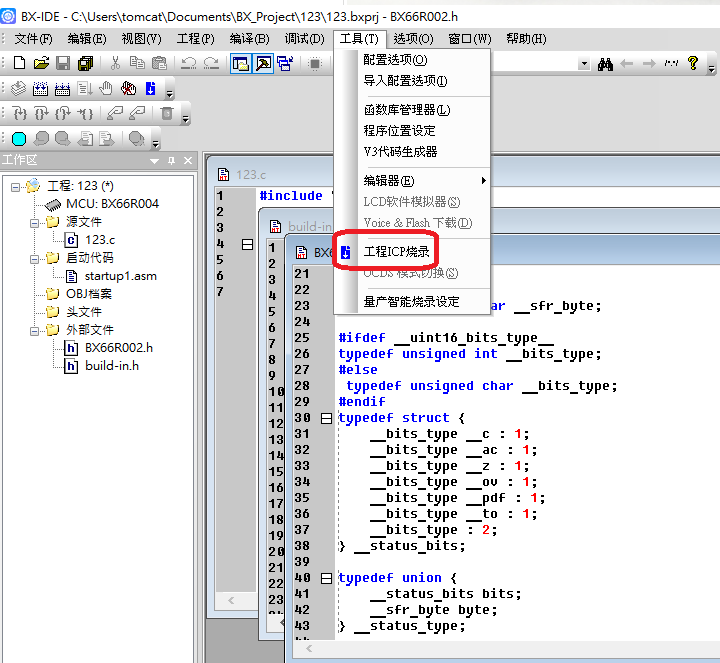Save all files with stacked floppy icon
The image size is (720, 663).
(x=85, y=63)
